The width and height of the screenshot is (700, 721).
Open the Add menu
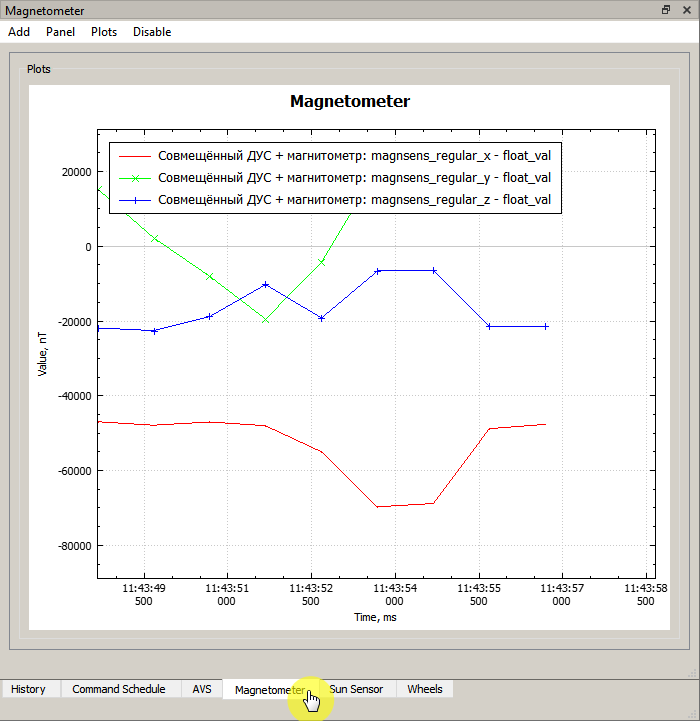pos(19,32)
